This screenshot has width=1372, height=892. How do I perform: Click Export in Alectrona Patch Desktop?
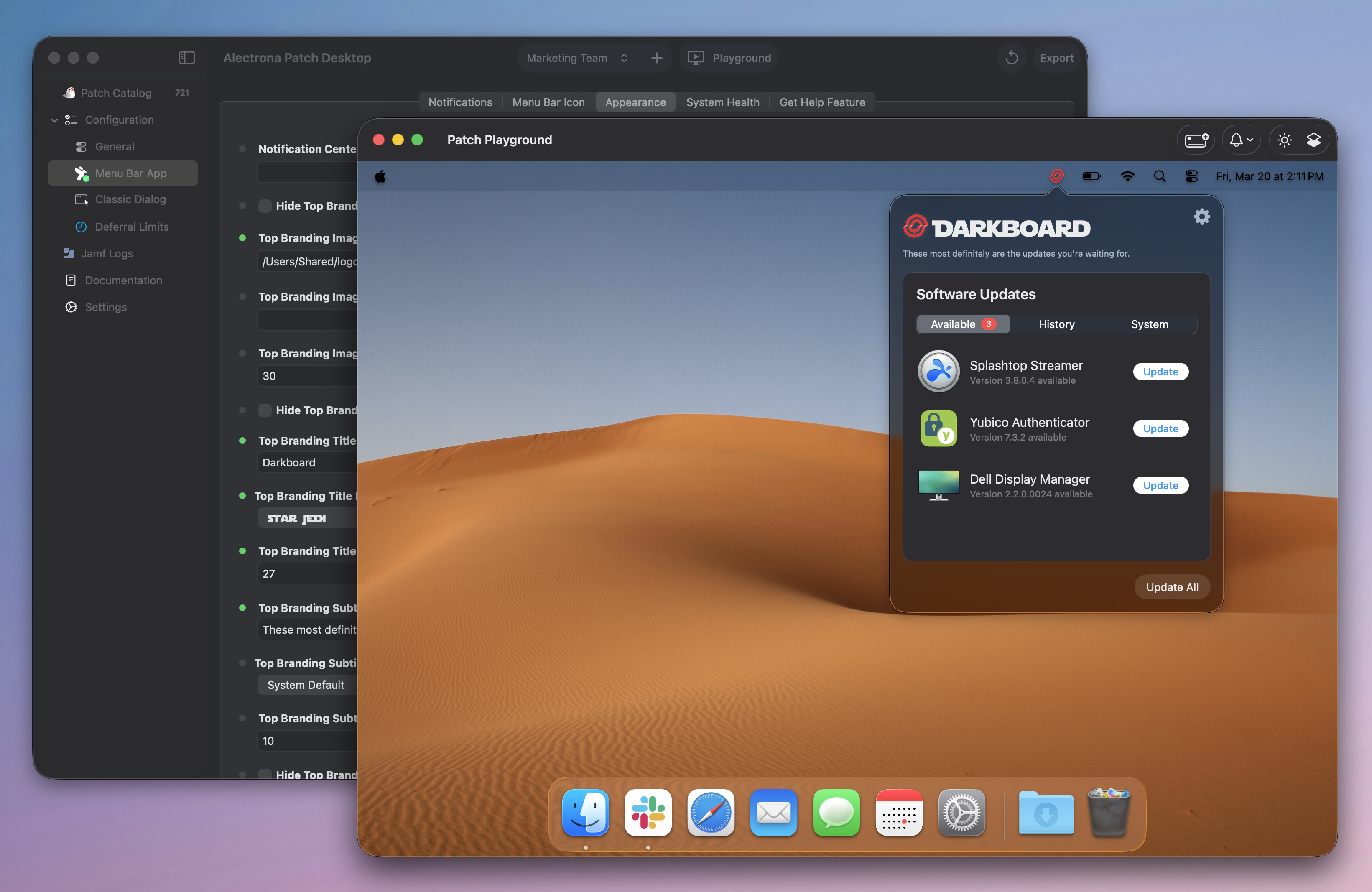(1056, 58)
